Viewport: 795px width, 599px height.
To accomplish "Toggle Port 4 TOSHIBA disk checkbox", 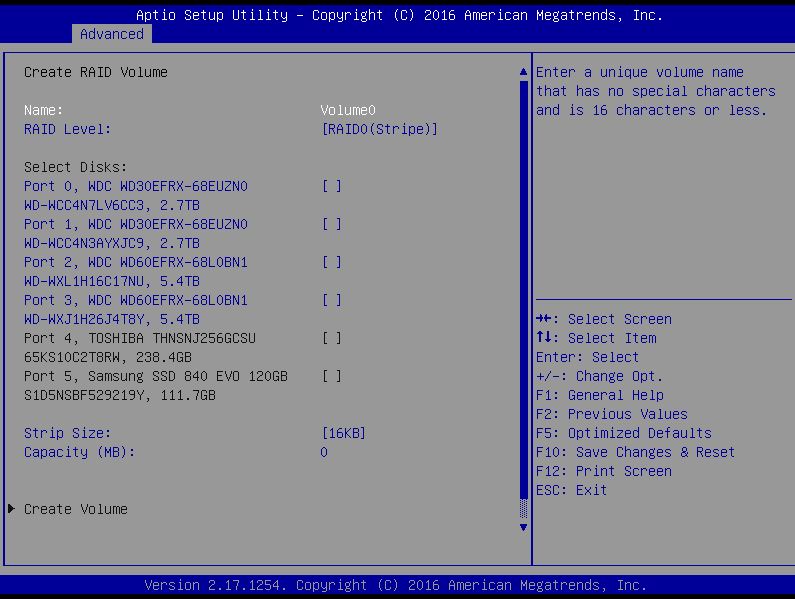I will click(x=332, y=338).
